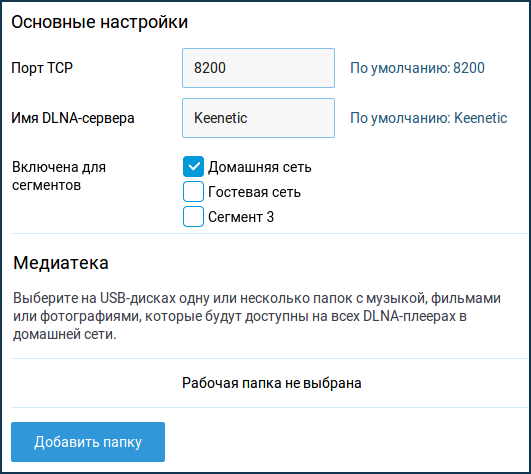Click the Сегмент 3 label text
Screen dimensions: 531x474
241,217
